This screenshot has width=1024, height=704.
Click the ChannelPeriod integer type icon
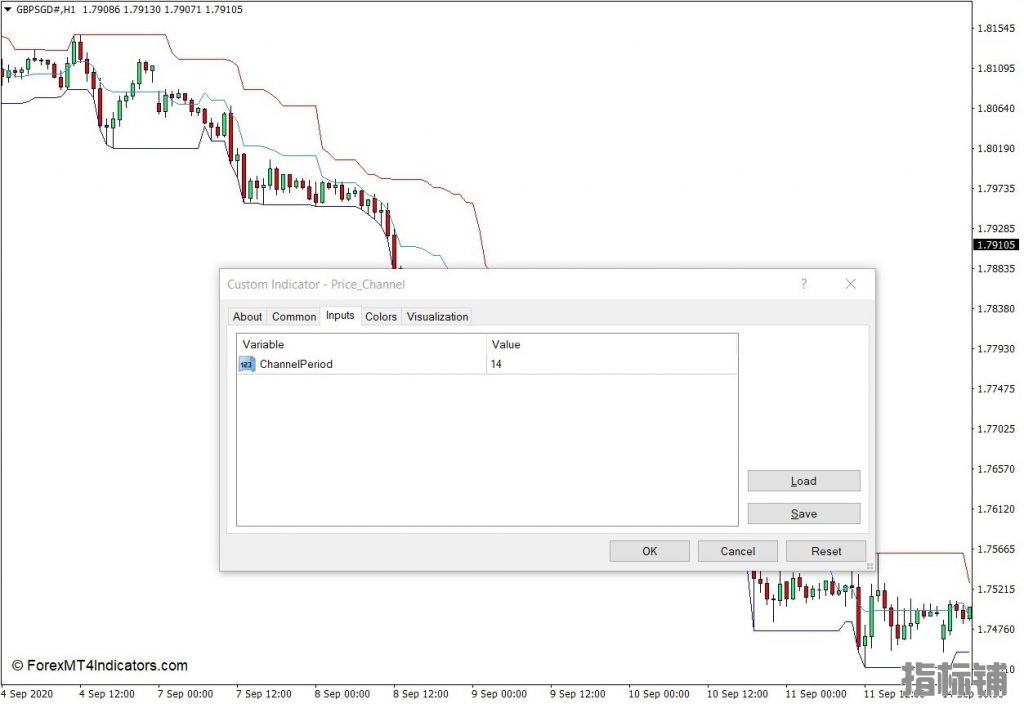point(247,364)
